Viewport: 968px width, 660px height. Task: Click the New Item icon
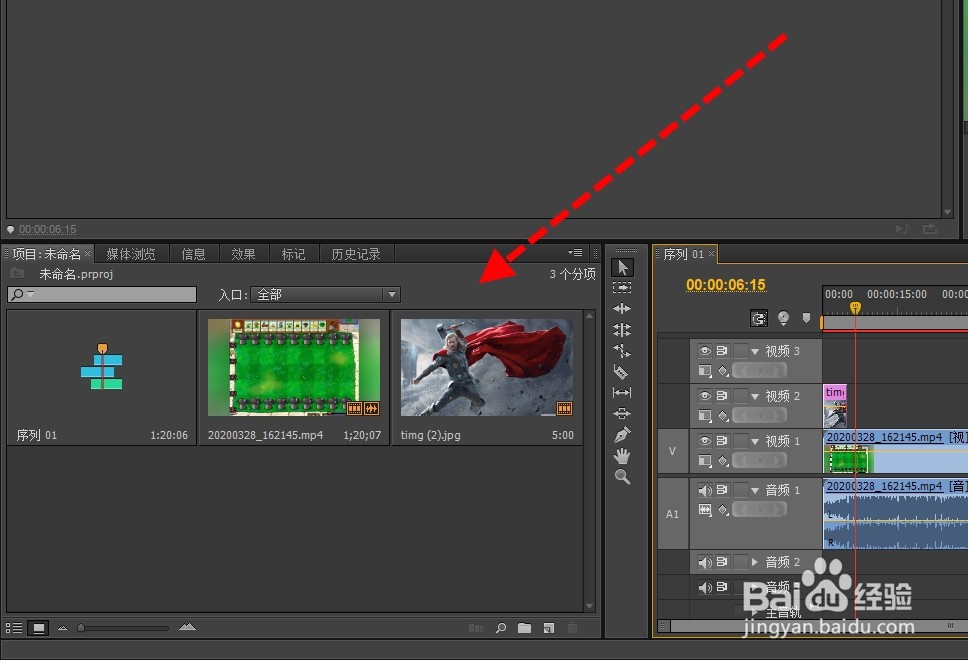[548, 628]
